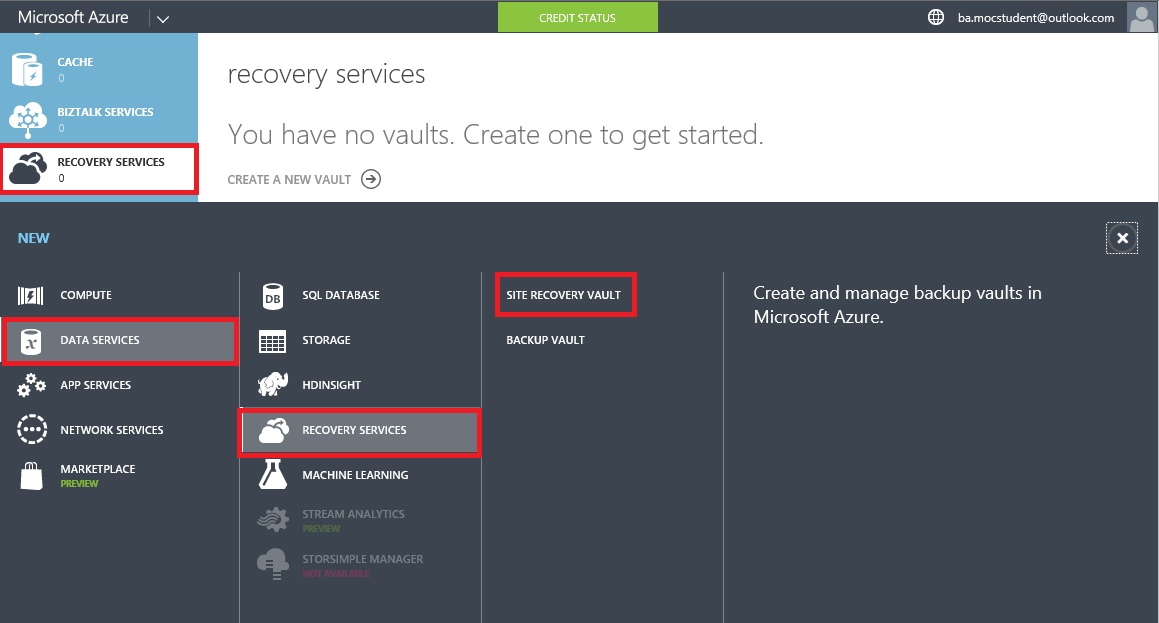Click 'You have no vaults' message text
1159x623 pixels.
click(495, 135)
